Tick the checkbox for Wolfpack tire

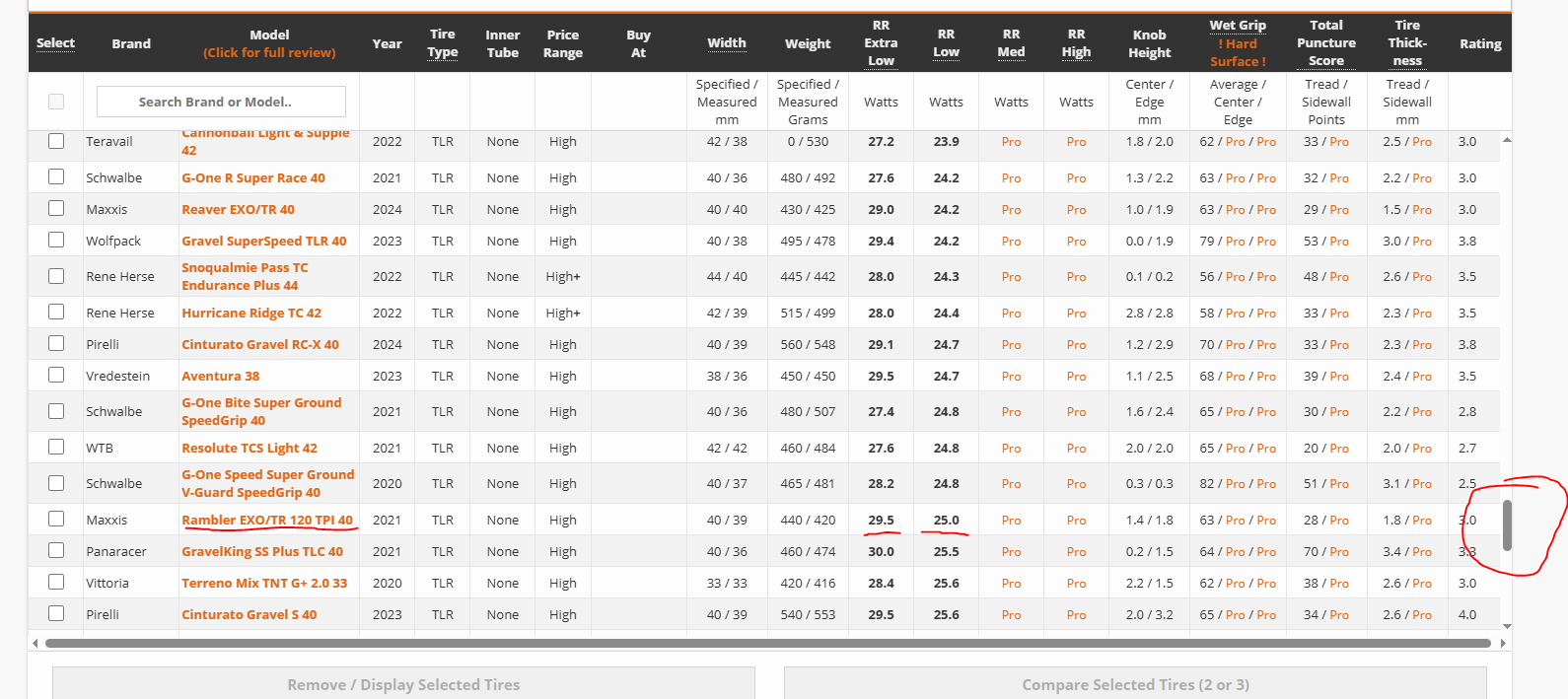[x=56, y=241]
